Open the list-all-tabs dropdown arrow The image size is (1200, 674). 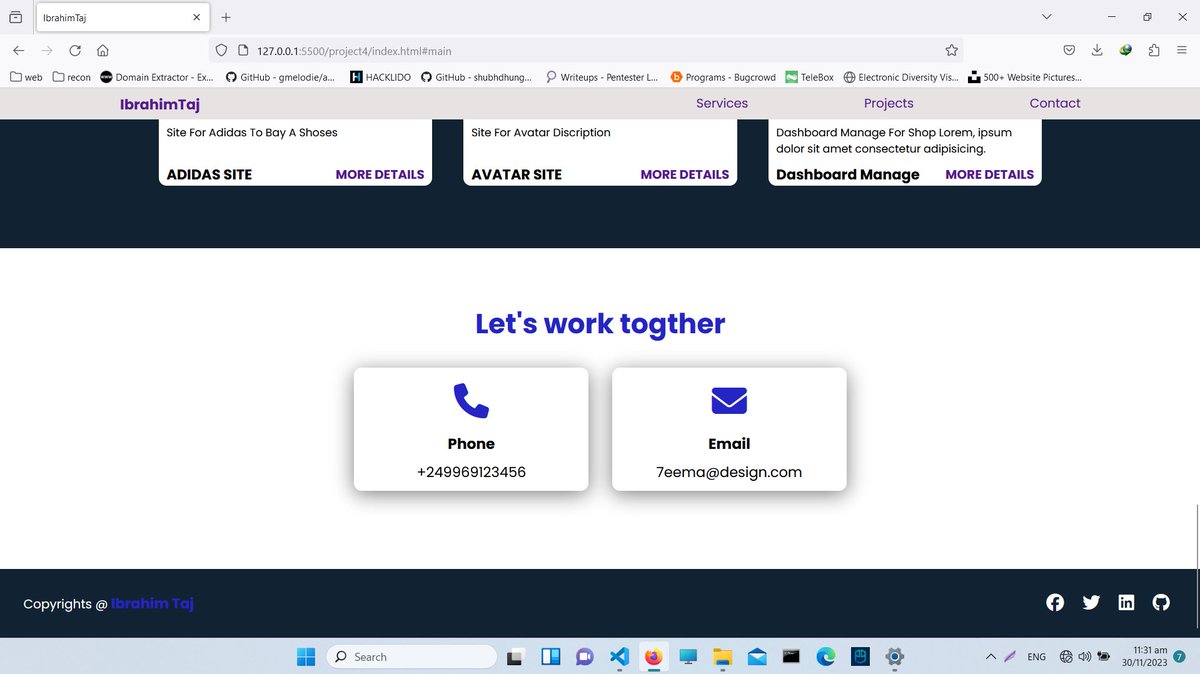(1046, 16)
